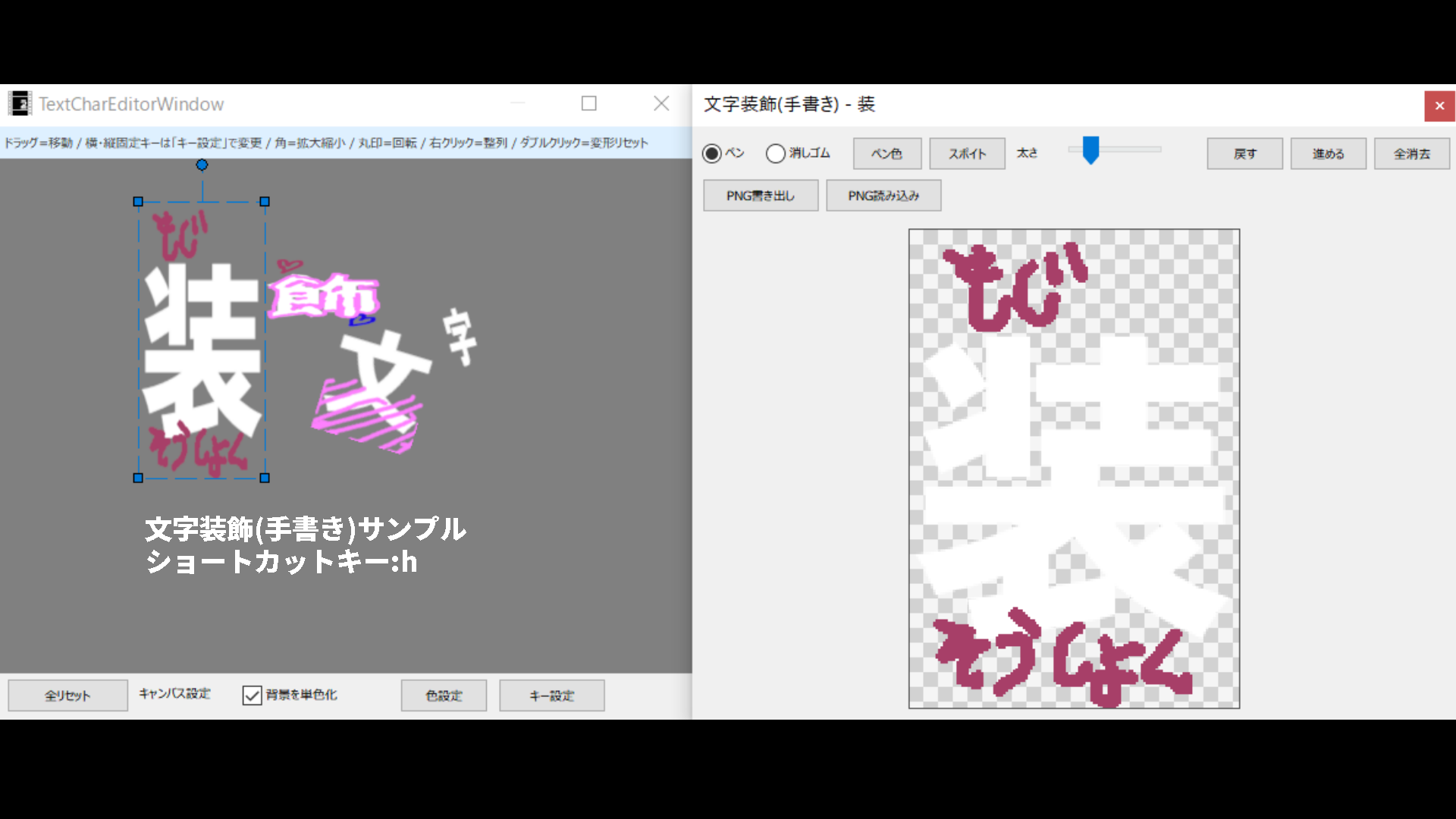Click the ショートカットキー:h text line
This screenshot has height=819, width=1456.
coord(281,562)
